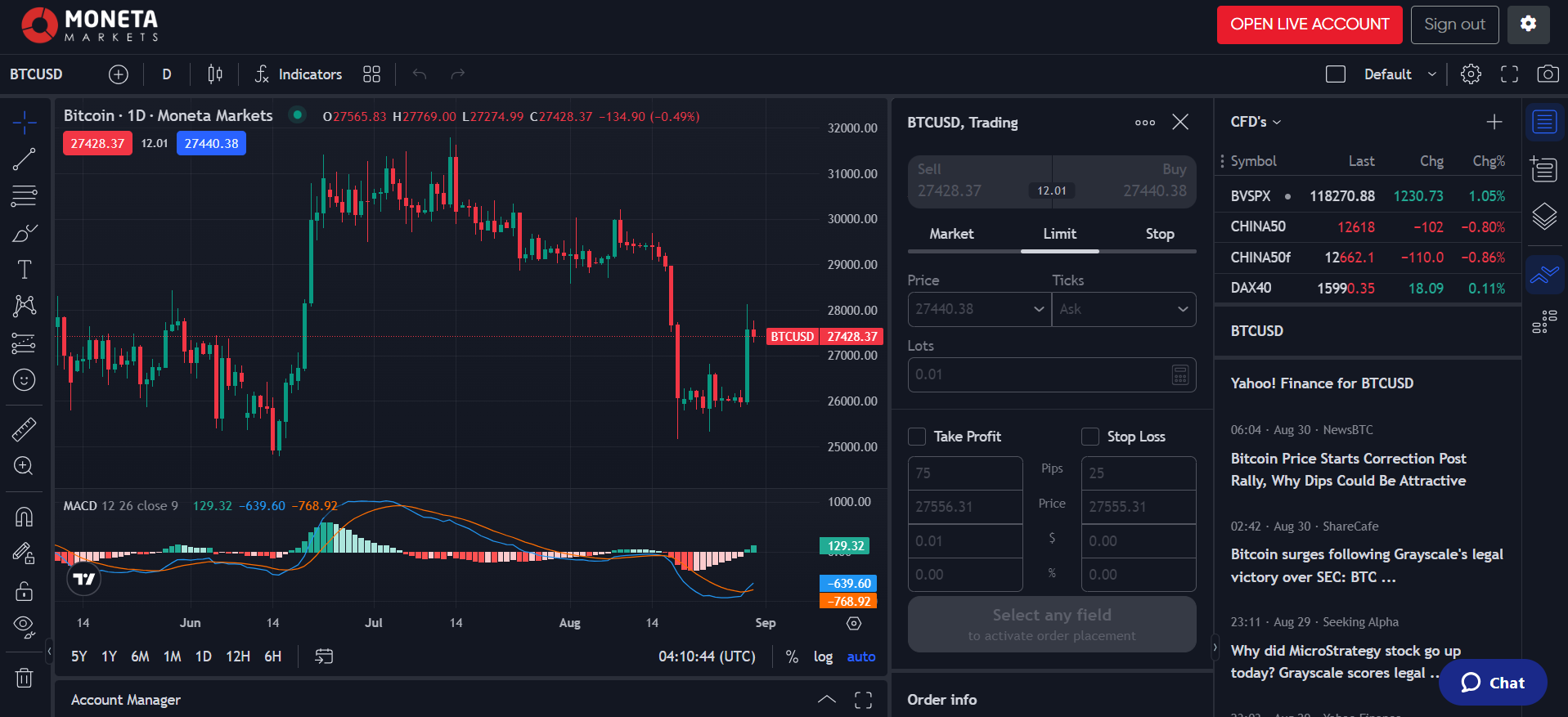Open Bitcoin surges following Grayscale's news article
This screenshot has height=717, width=1568.
tap(1367, 566)
